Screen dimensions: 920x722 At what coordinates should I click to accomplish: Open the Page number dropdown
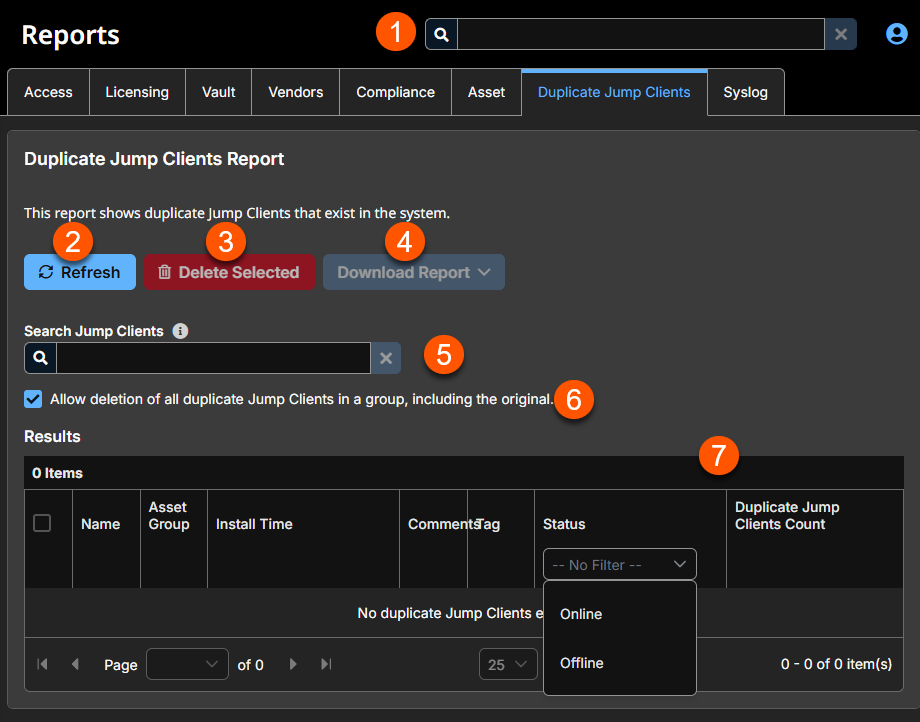coord(187,664)
